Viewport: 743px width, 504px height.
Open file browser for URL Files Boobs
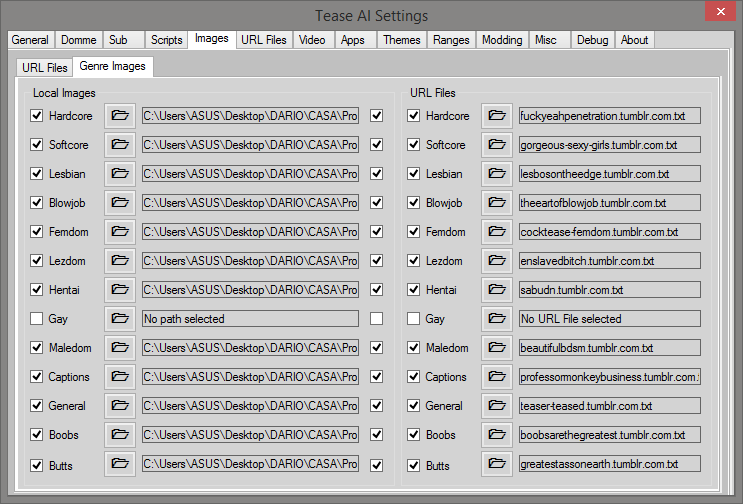[497, 434]
